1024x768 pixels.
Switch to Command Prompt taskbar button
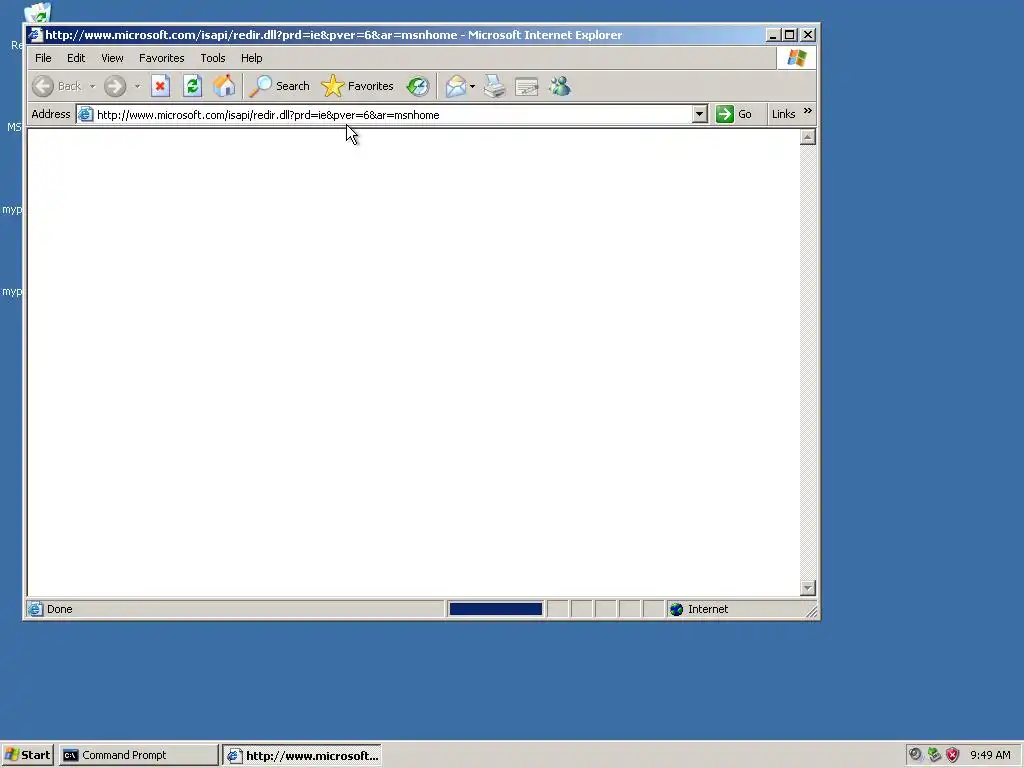(138, 755)
